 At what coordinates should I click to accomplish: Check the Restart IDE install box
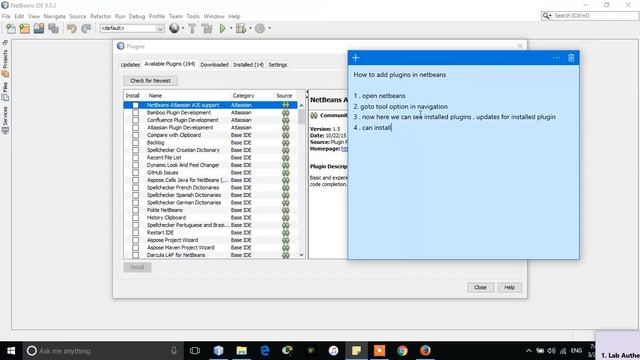pos(136,233)
